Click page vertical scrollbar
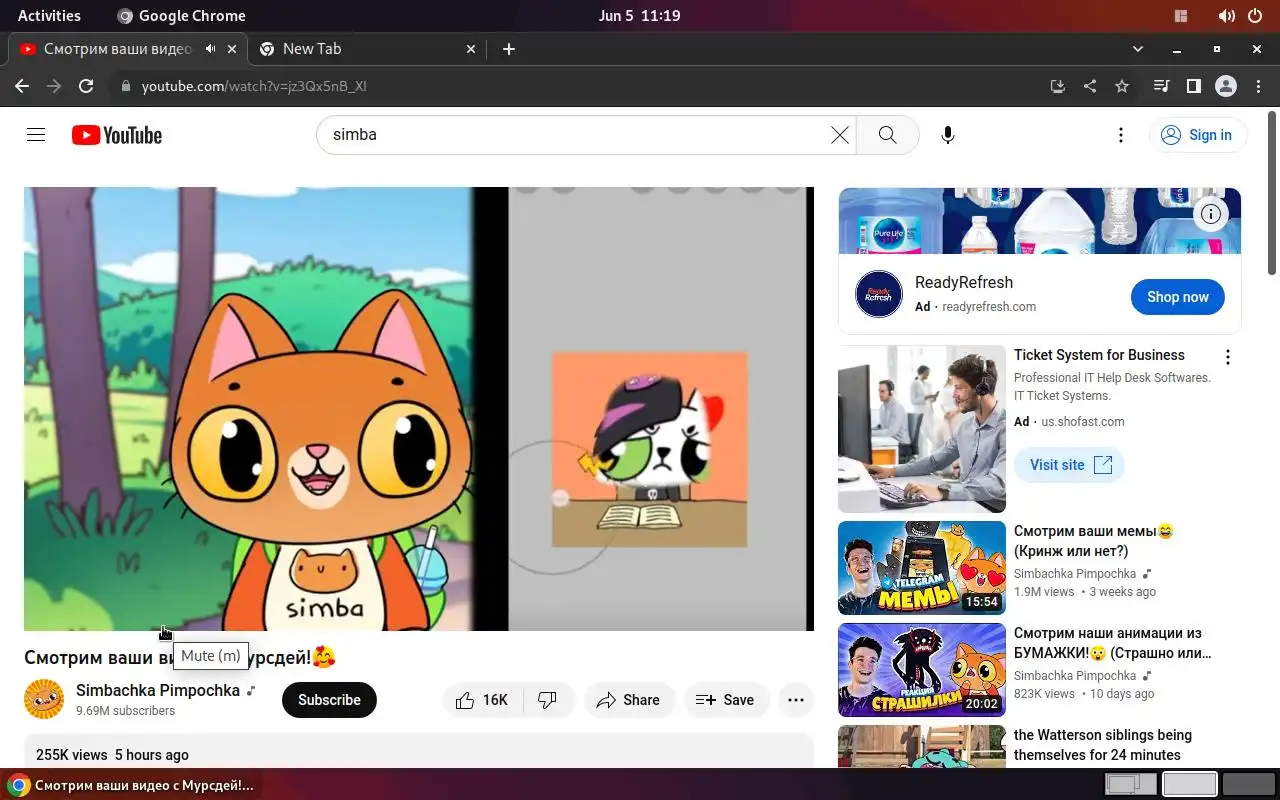This screenshot has height=800, width=1280. pyautogui.click(x=1272, y=194)
